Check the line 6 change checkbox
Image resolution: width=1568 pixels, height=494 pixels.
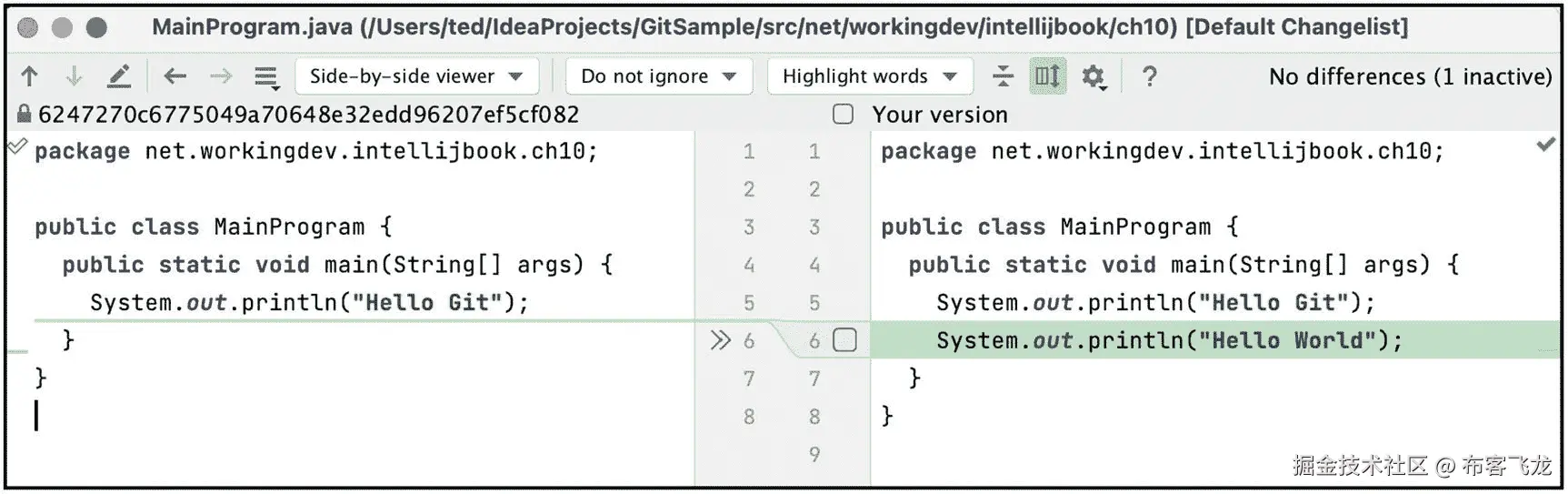844,340
